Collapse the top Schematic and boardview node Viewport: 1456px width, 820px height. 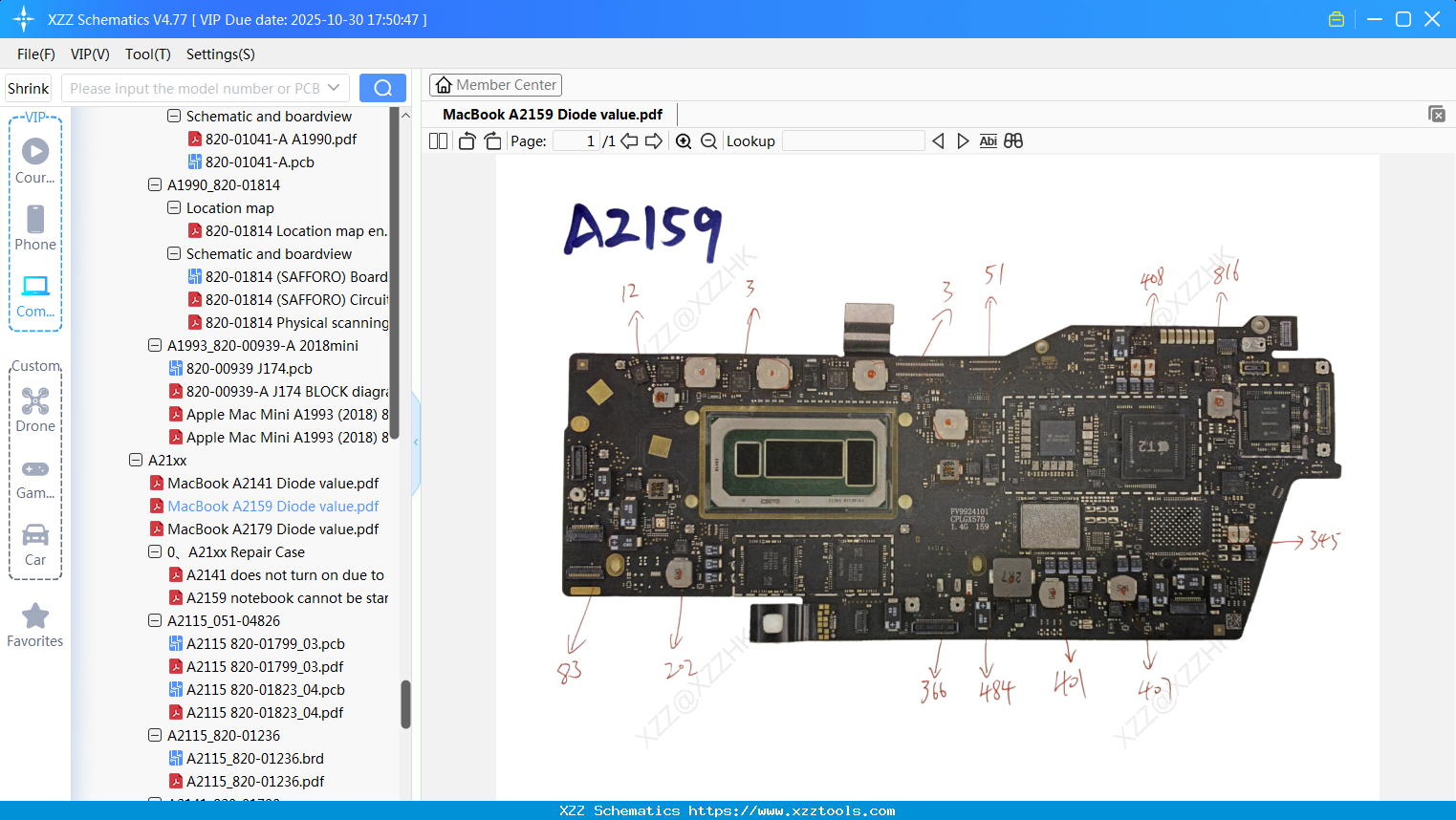click(x=174, y=117)
